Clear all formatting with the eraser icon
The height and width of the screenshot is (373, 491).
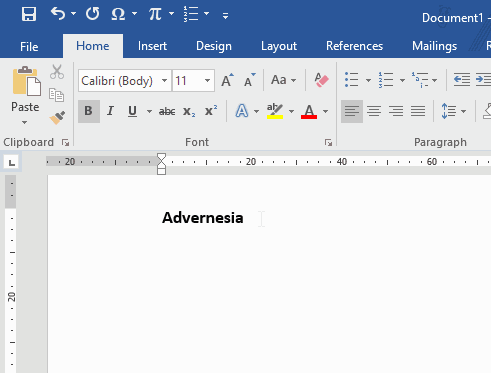click(321, 80)
